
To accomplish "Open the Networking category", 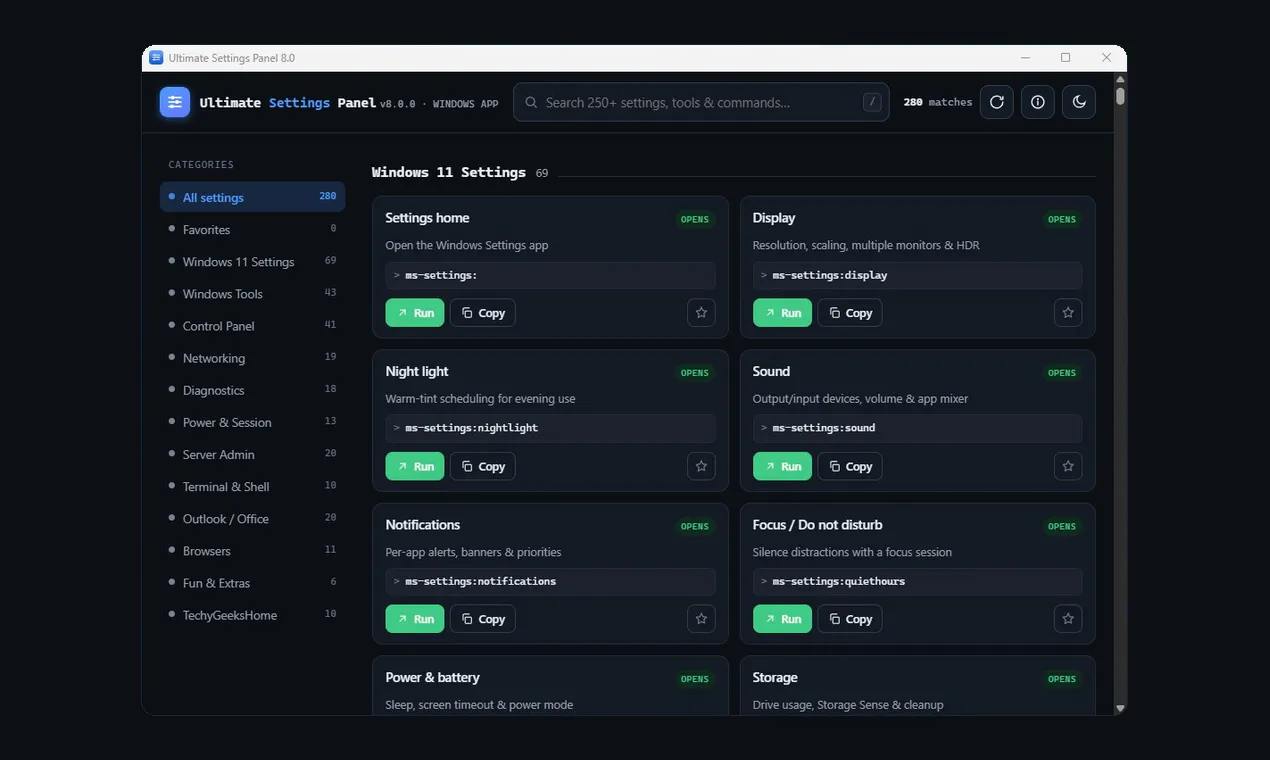I will coord(252,357).
